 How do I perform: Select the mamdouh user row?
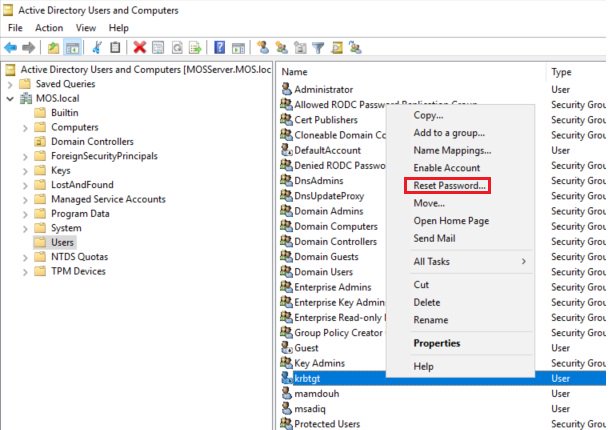pos(443,393)
